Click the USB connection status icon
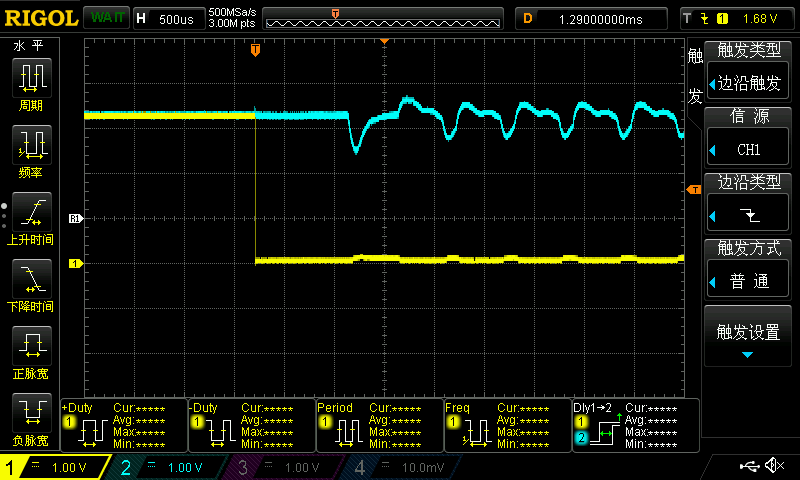 [749, 465]
